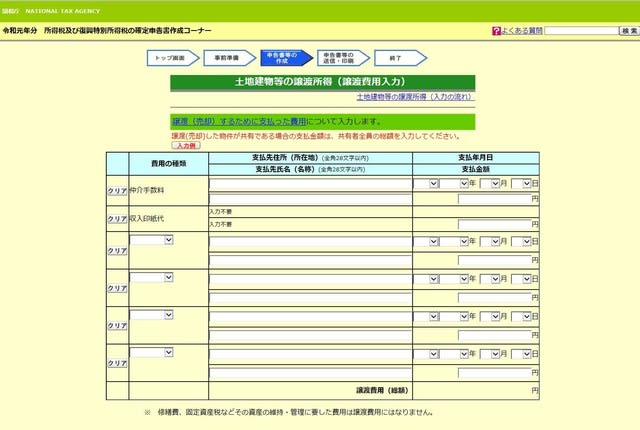Open era dropdown in sixth expense row

tap(427, 354)
